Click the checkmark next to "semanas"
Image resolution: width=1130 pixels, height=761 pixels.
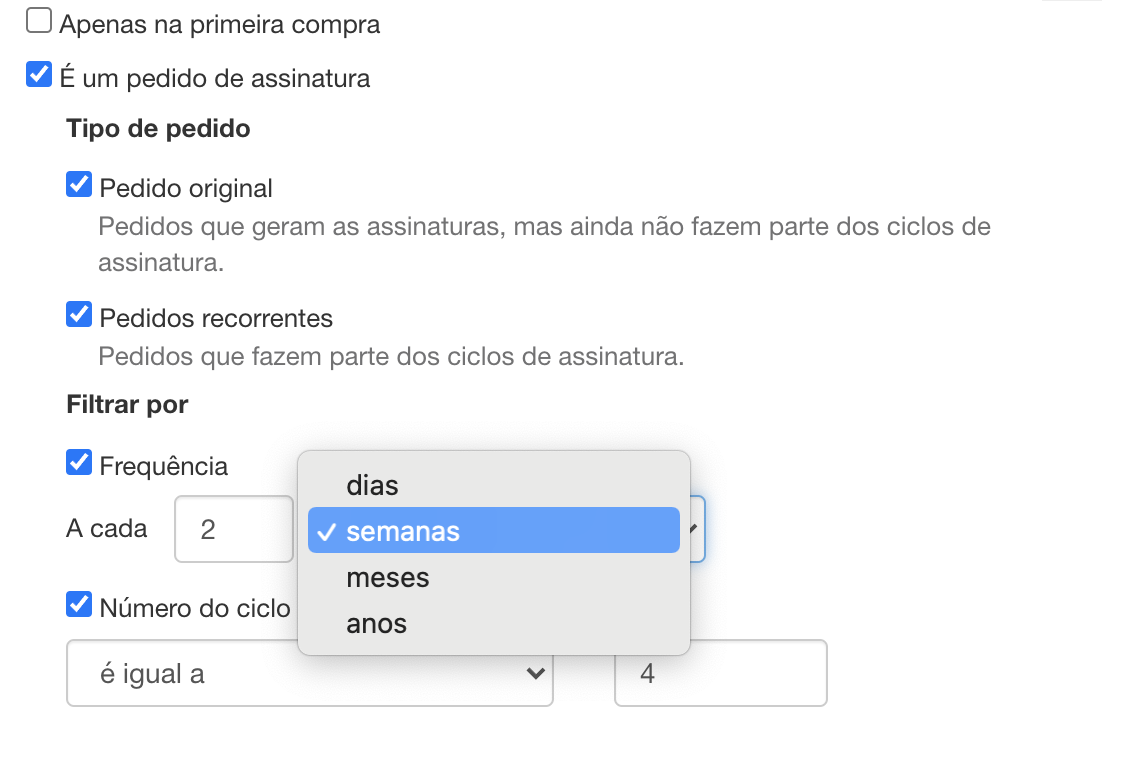click(x=325, y=531)
